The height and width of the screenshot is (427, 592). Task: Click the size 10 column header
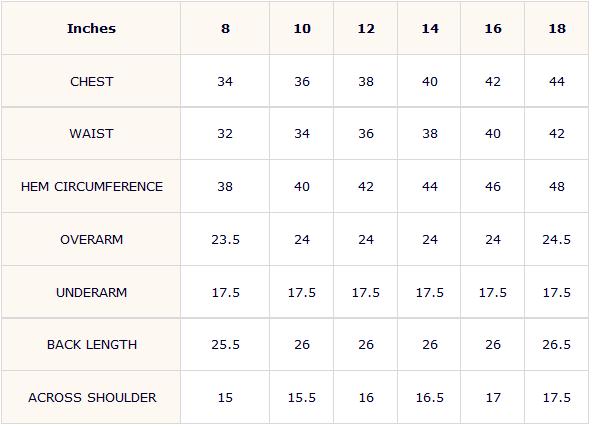coord(302,29)
